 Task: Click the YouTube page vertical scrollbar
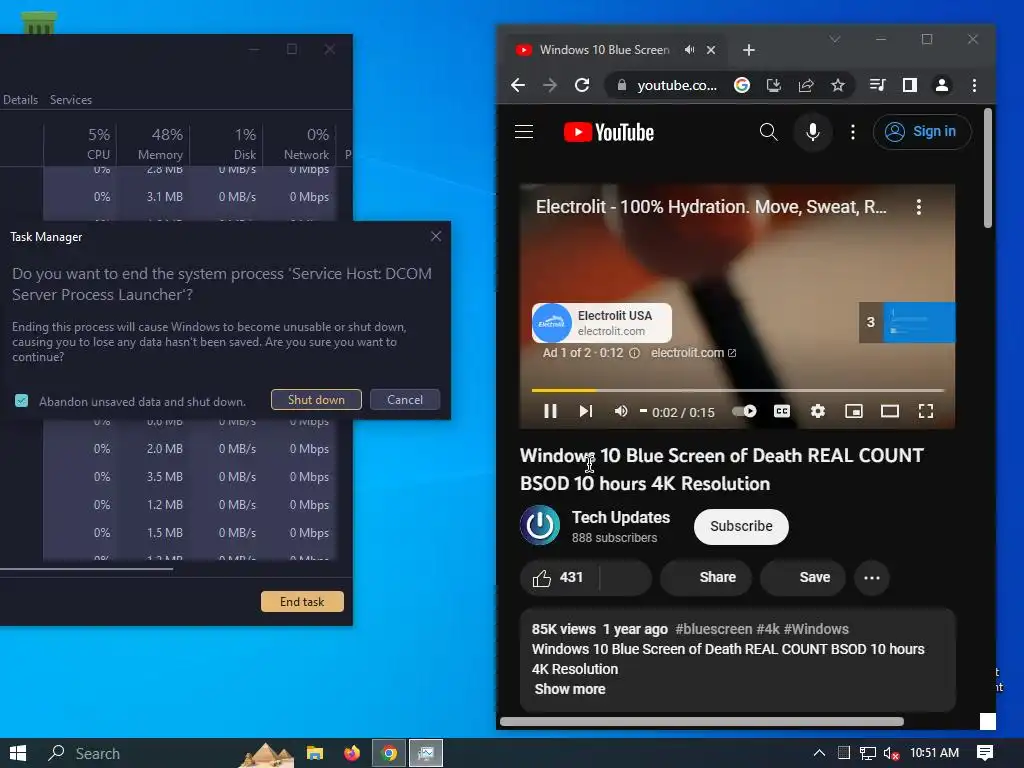coord(988,168)
